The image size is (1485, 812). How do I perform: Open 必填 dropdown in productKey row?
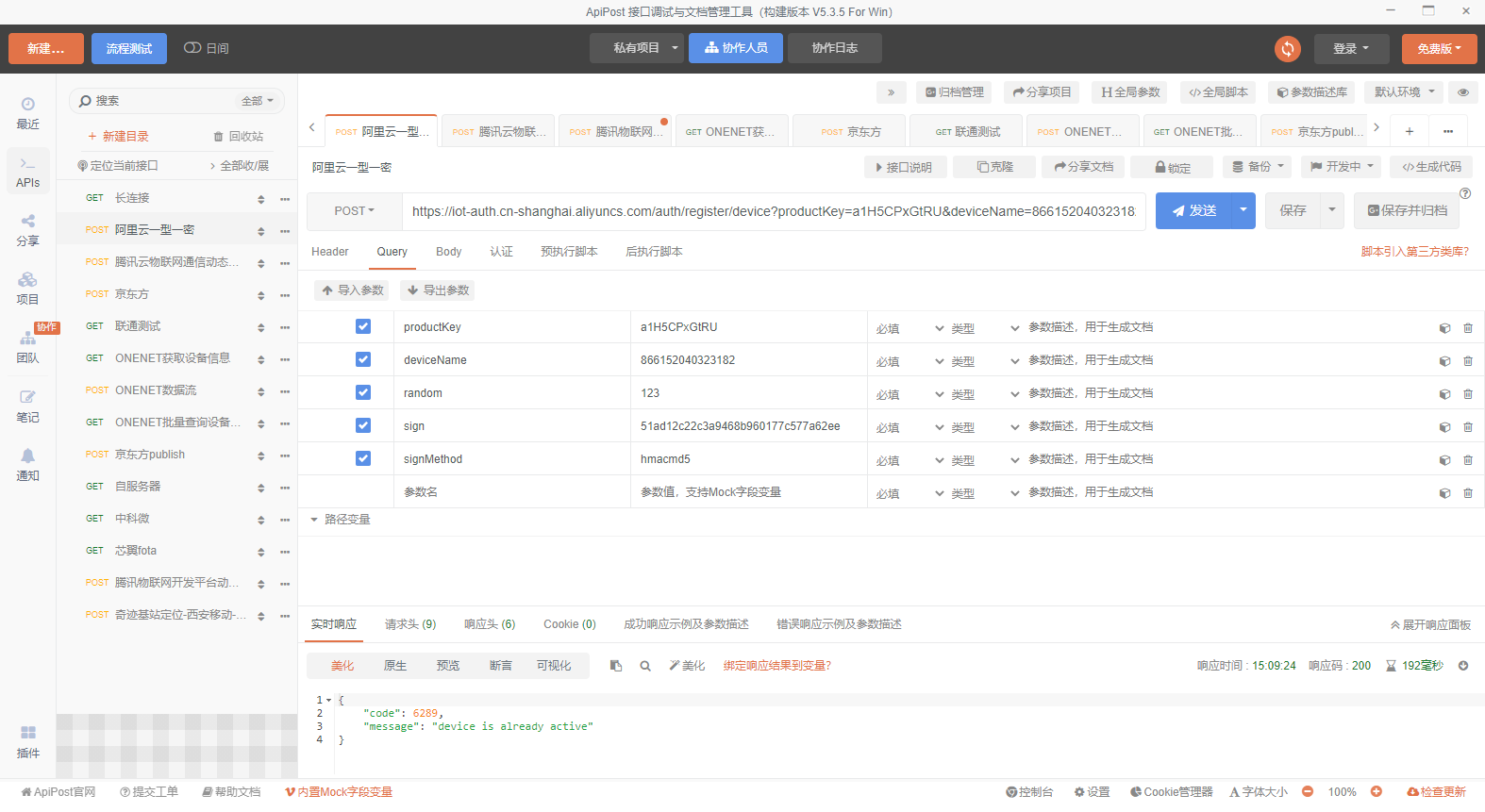coord(909,329)
